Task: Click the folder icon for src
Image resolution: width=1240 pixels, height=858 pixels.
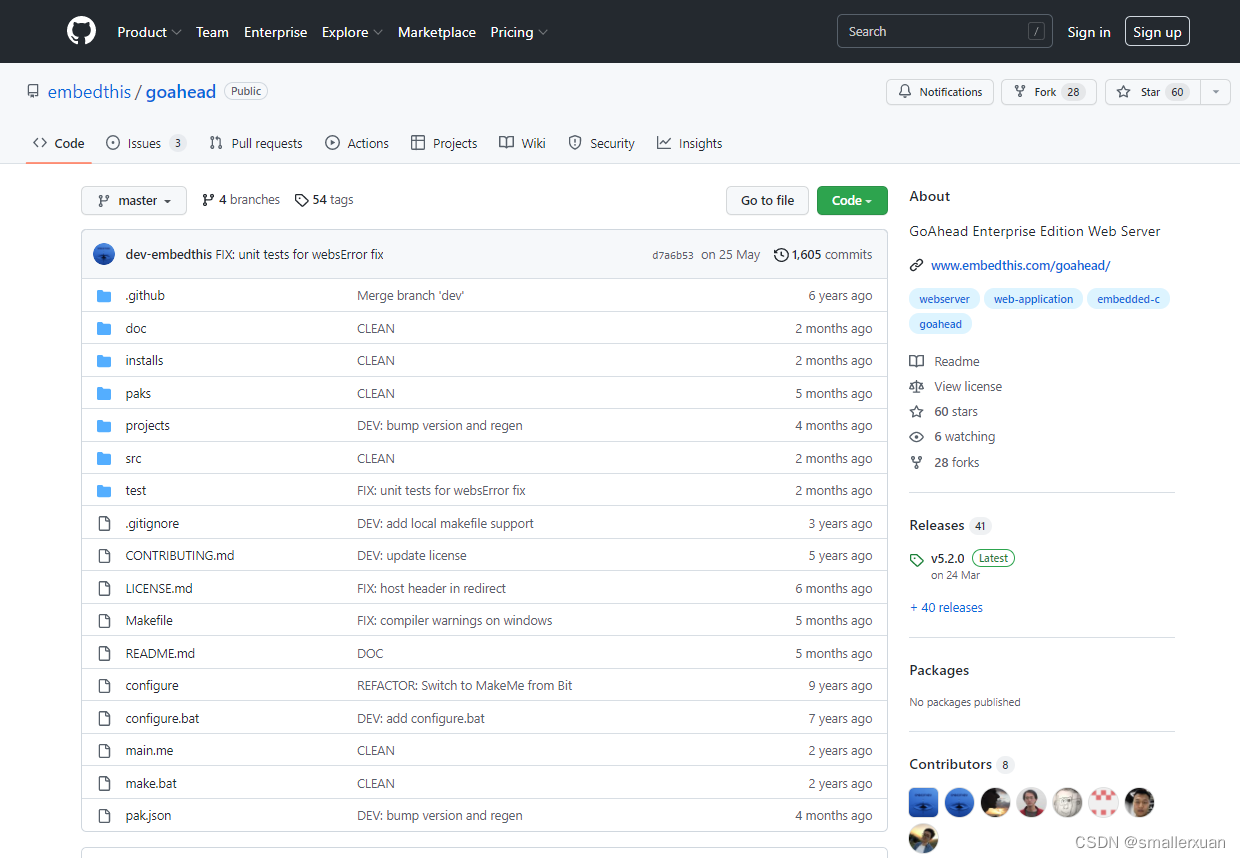Action: click(x=104, y=459)
